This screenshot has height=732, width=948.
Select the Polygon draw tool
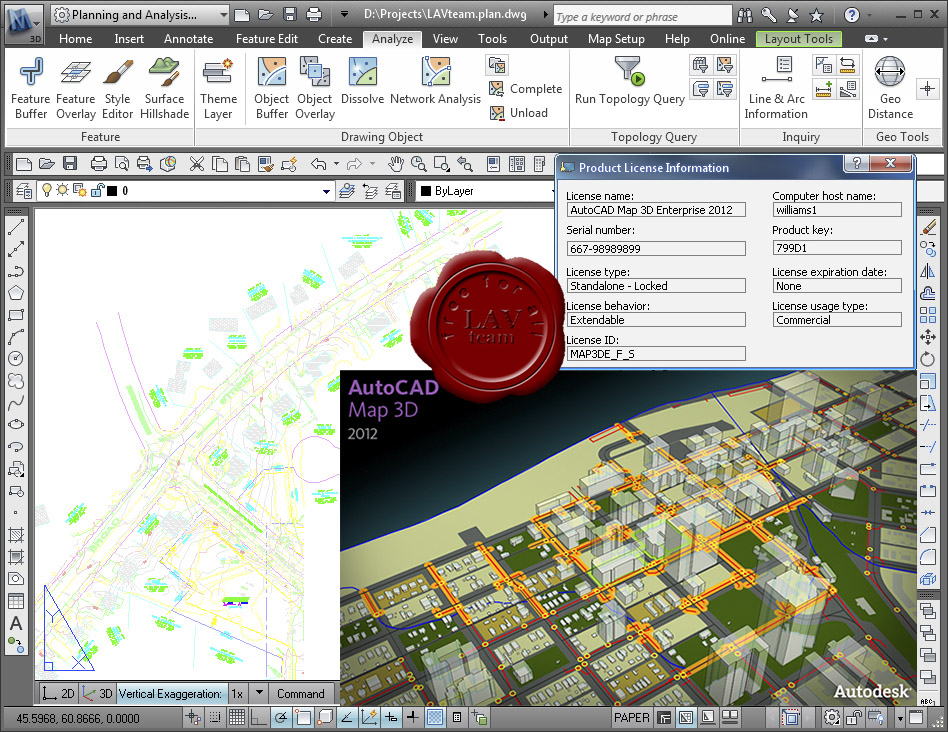[16, 293]
